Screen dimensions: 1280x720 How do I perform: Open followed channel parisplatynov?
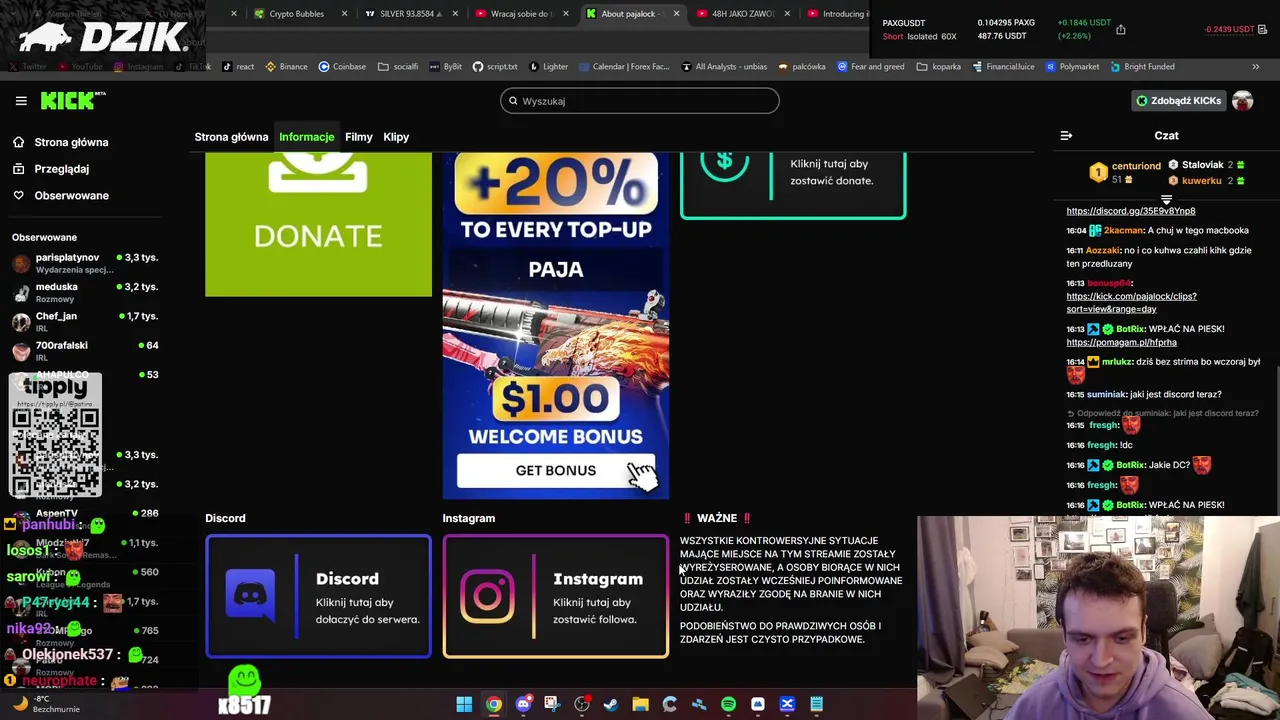click(x=84, y=263)
